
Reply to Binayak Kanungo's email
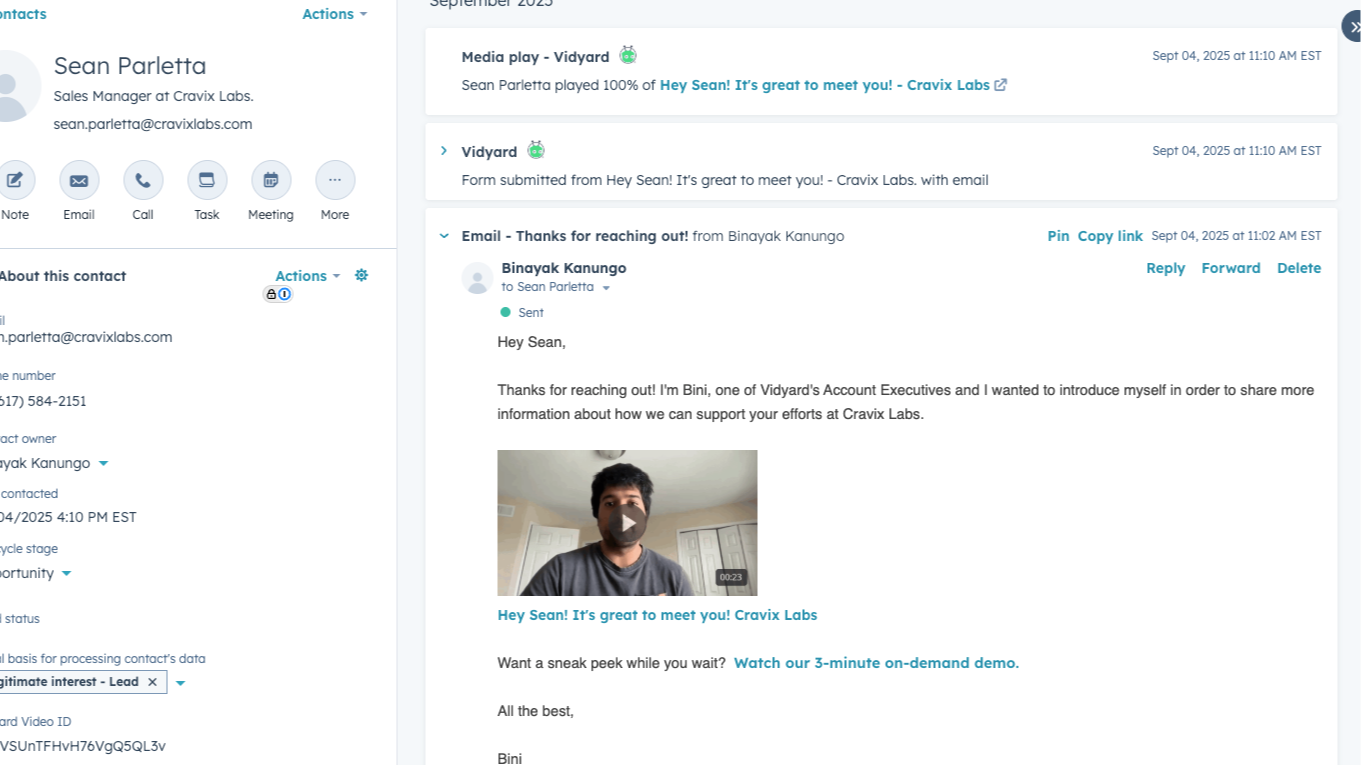pos(1165,268)
